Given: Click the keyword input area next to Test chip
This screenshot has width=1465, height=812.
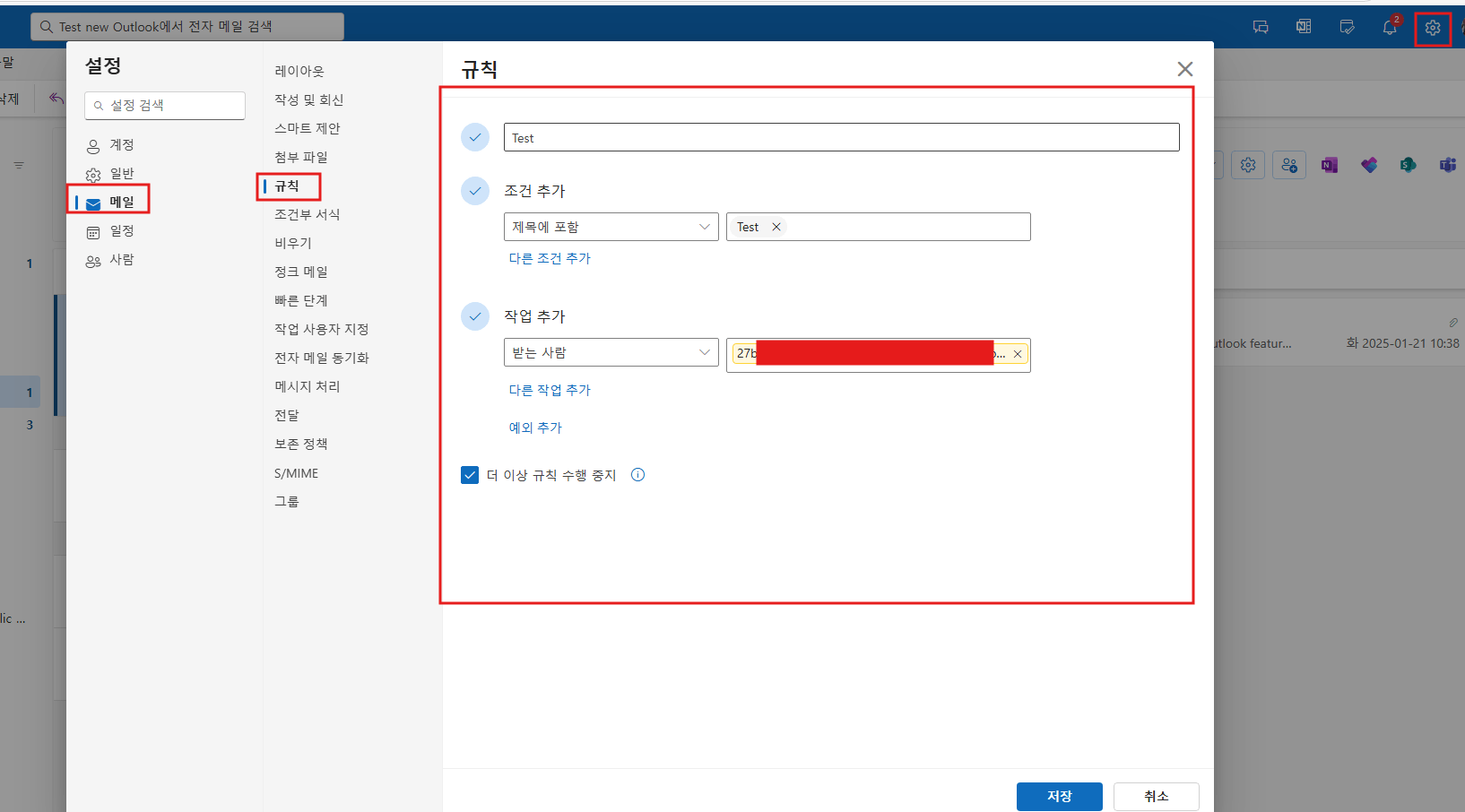Looking at the screenshot, I should coord(907,227).
